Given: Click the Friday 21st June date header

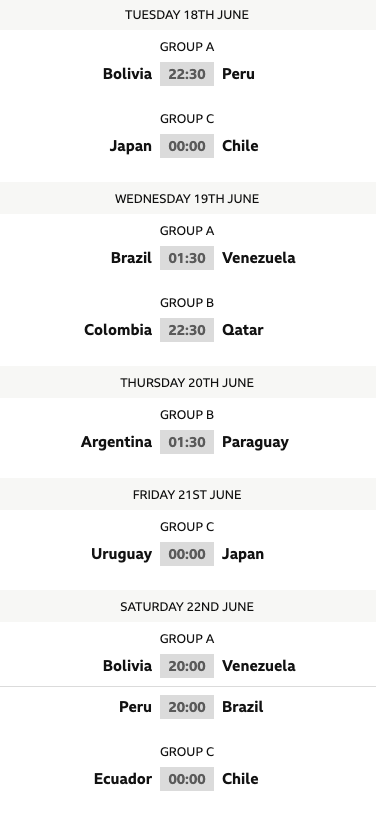Looking at the screenshot, I should [x=187, y=494].
